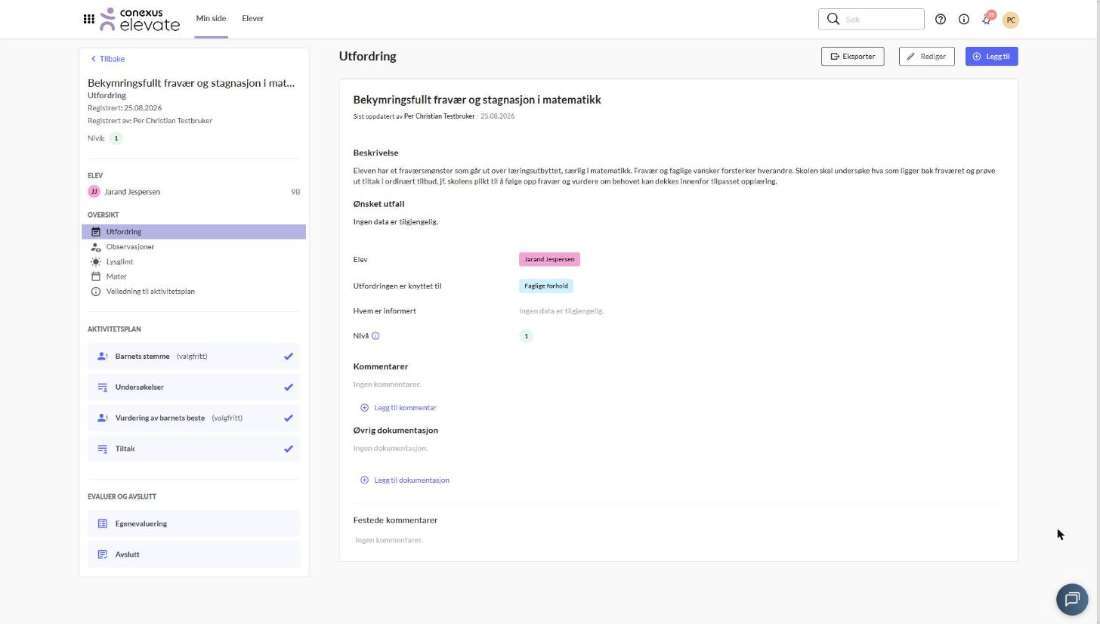Viewport: 1100px width, 624px height.
Task: Click the Nivå info icon
Action: pyautogui.click(x=375, y=336)
